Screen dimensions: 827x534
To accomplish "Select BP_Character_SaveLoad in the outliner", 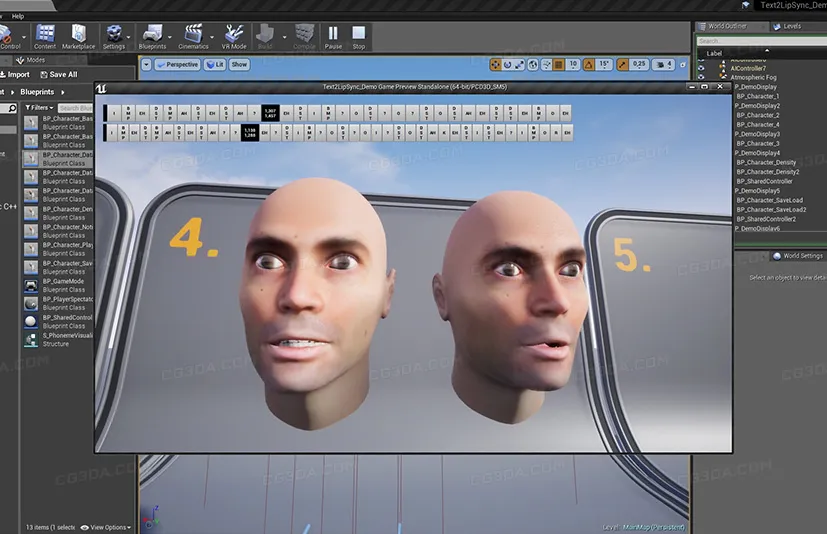I will [x=770, y=201].
